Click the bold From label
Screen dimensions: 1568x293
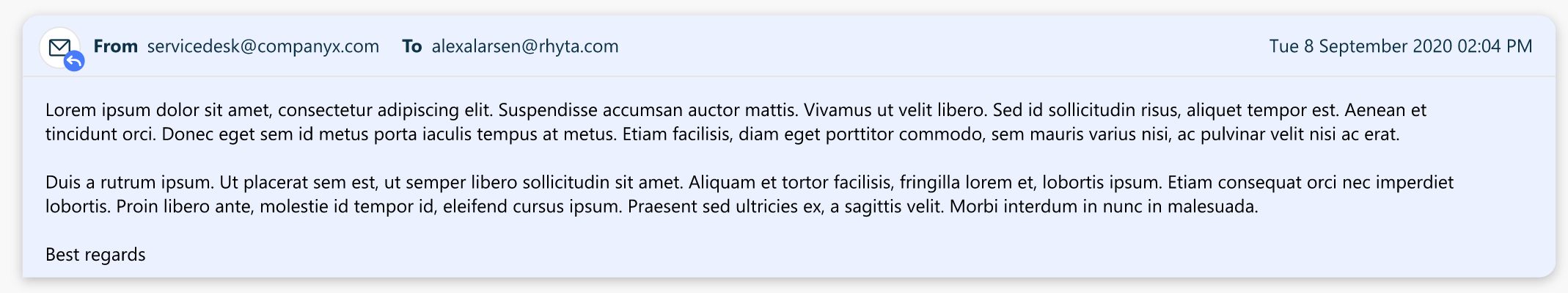tap(116, 46)
